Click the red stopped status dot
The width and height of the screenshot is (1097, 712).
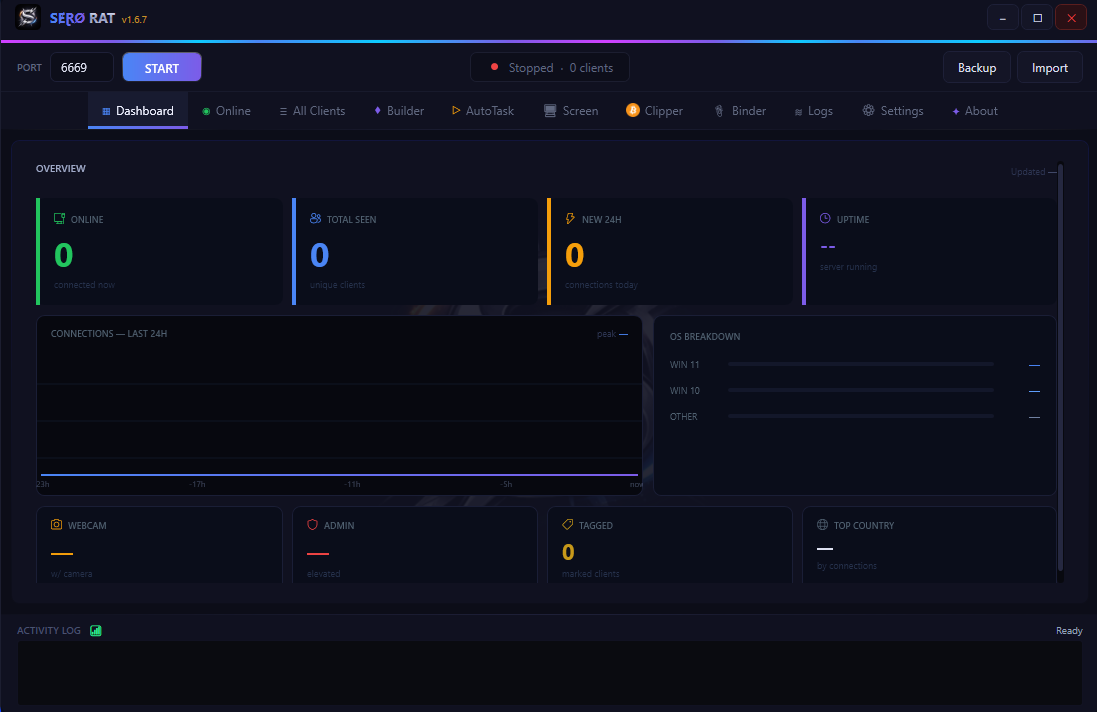coord(495,67)
